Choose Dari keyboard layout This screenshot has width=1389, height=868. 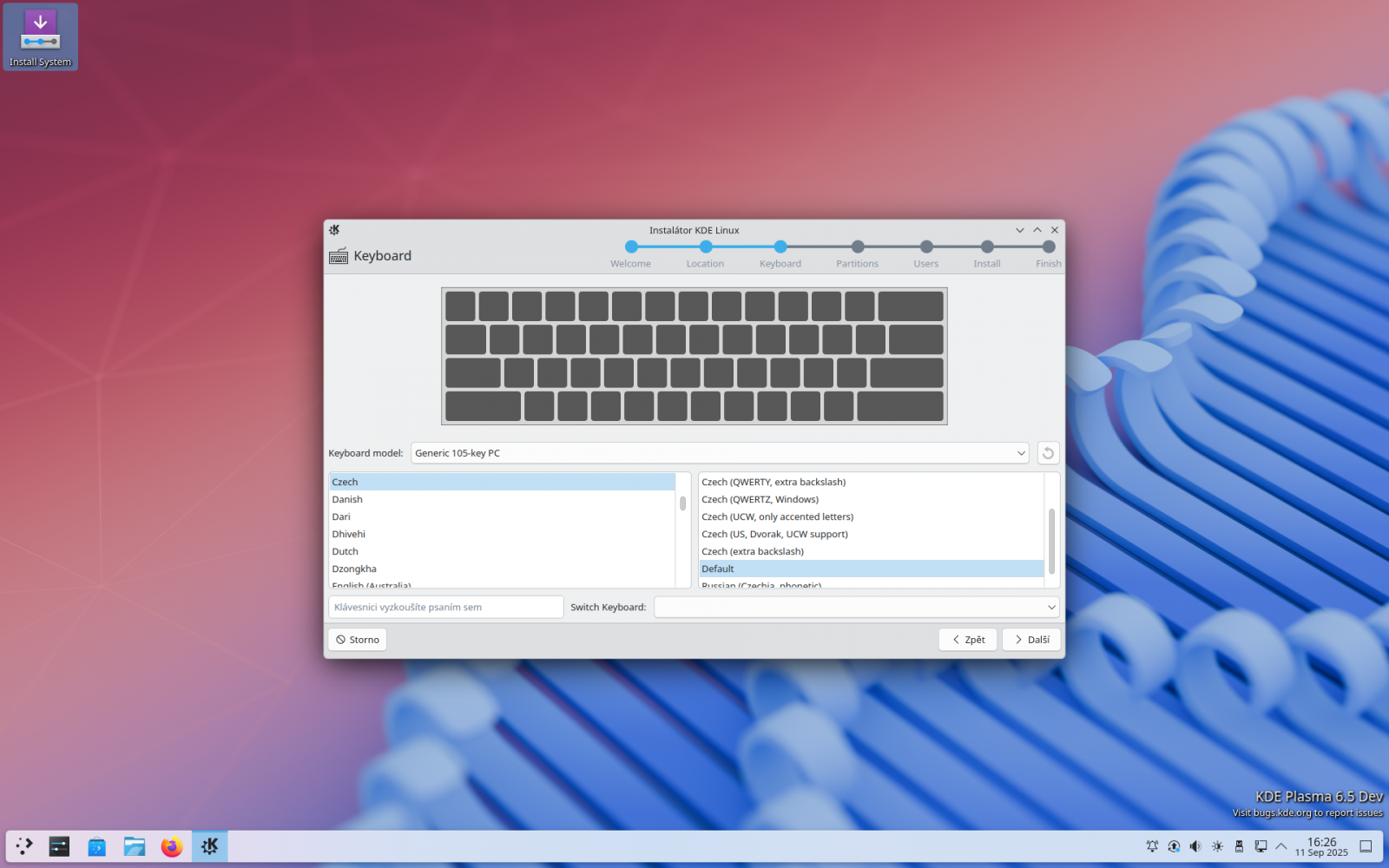(x=502, y=516)
